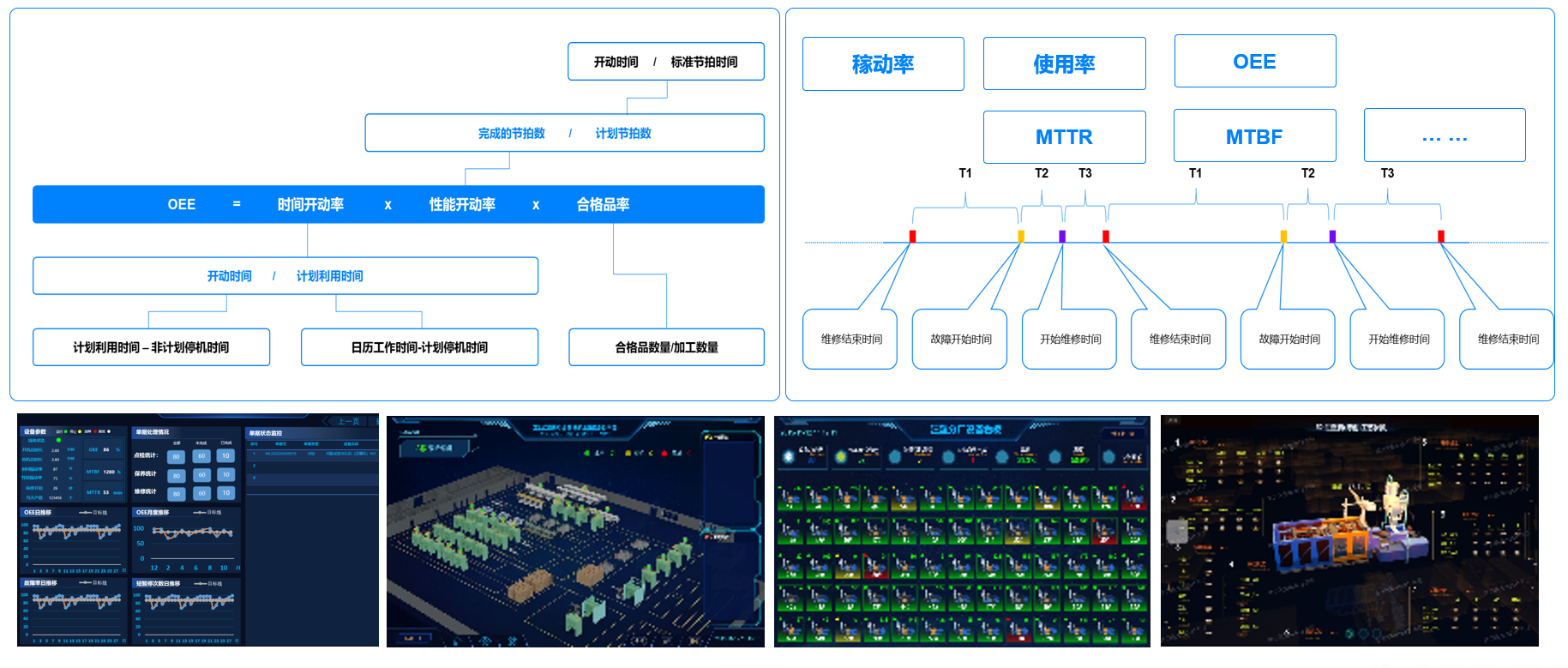The height and width of the screenshot is (668, 1568).
Task: Click the MTTR box
Action: (x=1064, y=137)
